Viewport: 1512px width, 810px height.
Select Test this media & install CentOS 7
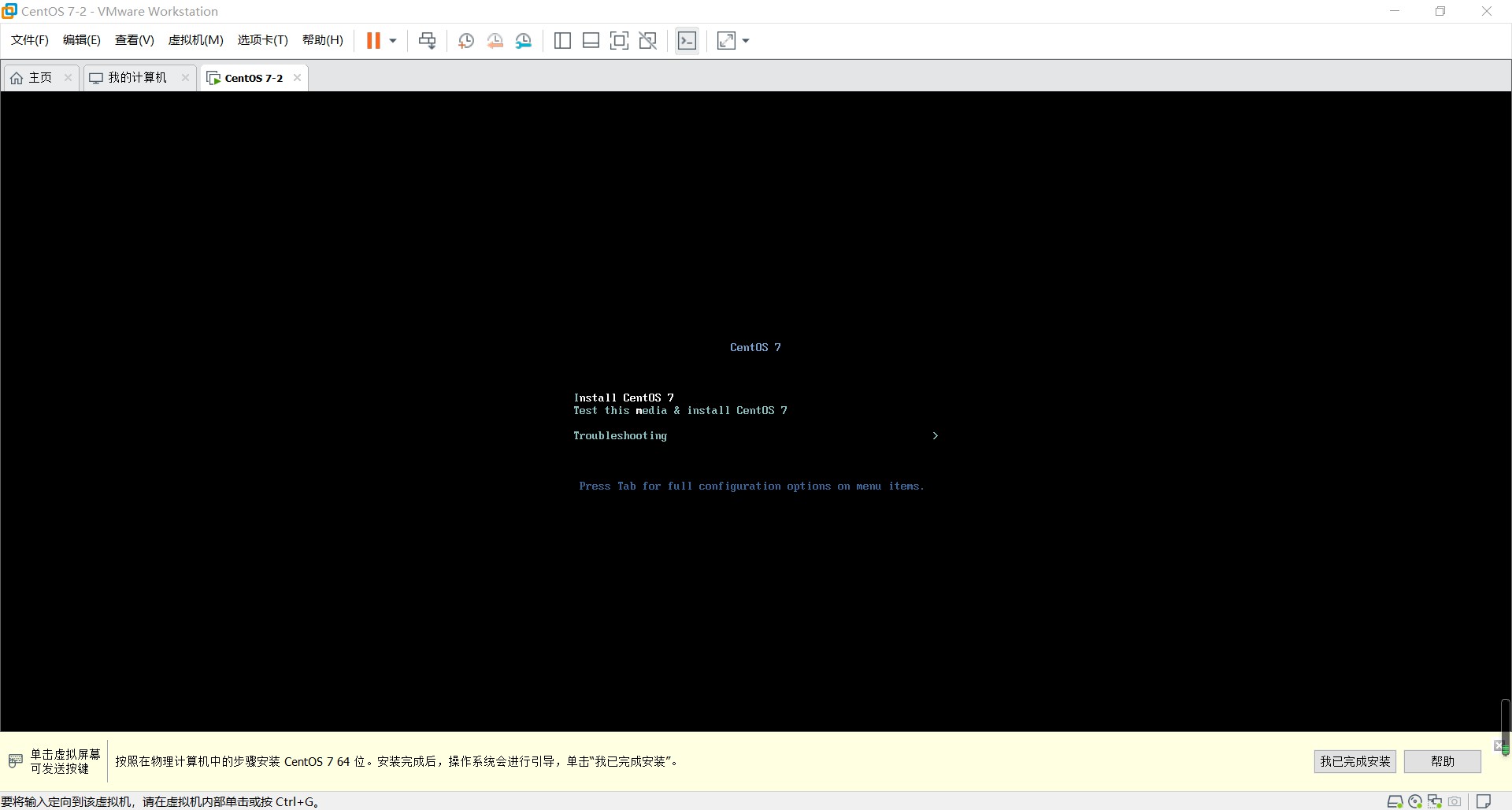coord(680,410)
